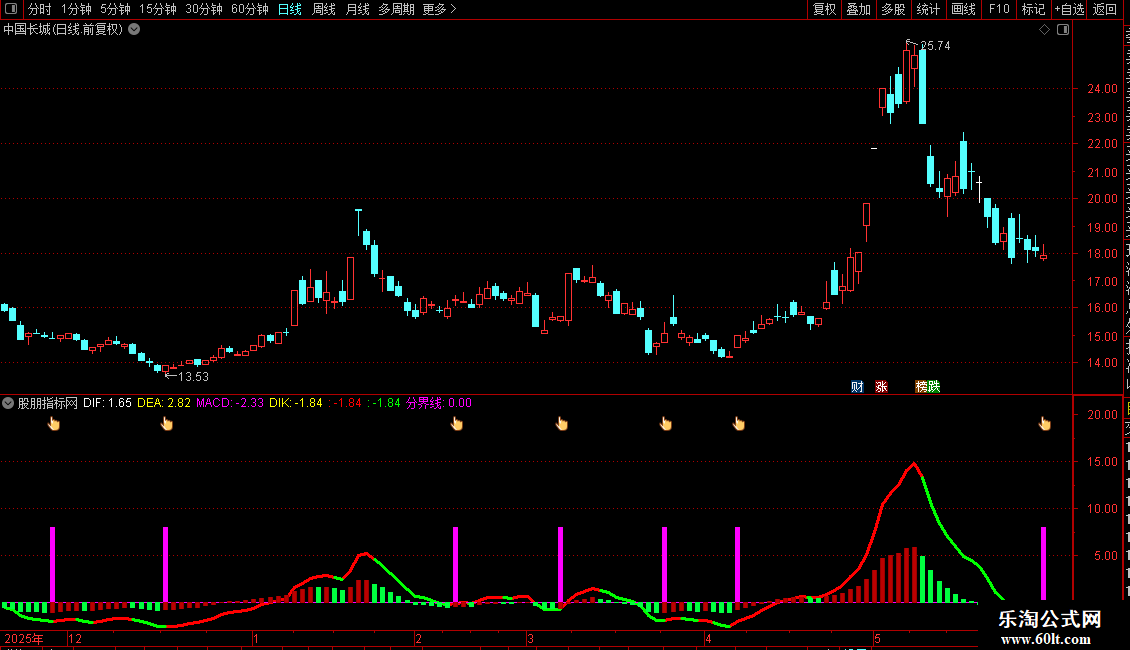This screenshot has height=650, width=1130.
Task: Open the 多周期 multi-period view
Action: point(396,9)
